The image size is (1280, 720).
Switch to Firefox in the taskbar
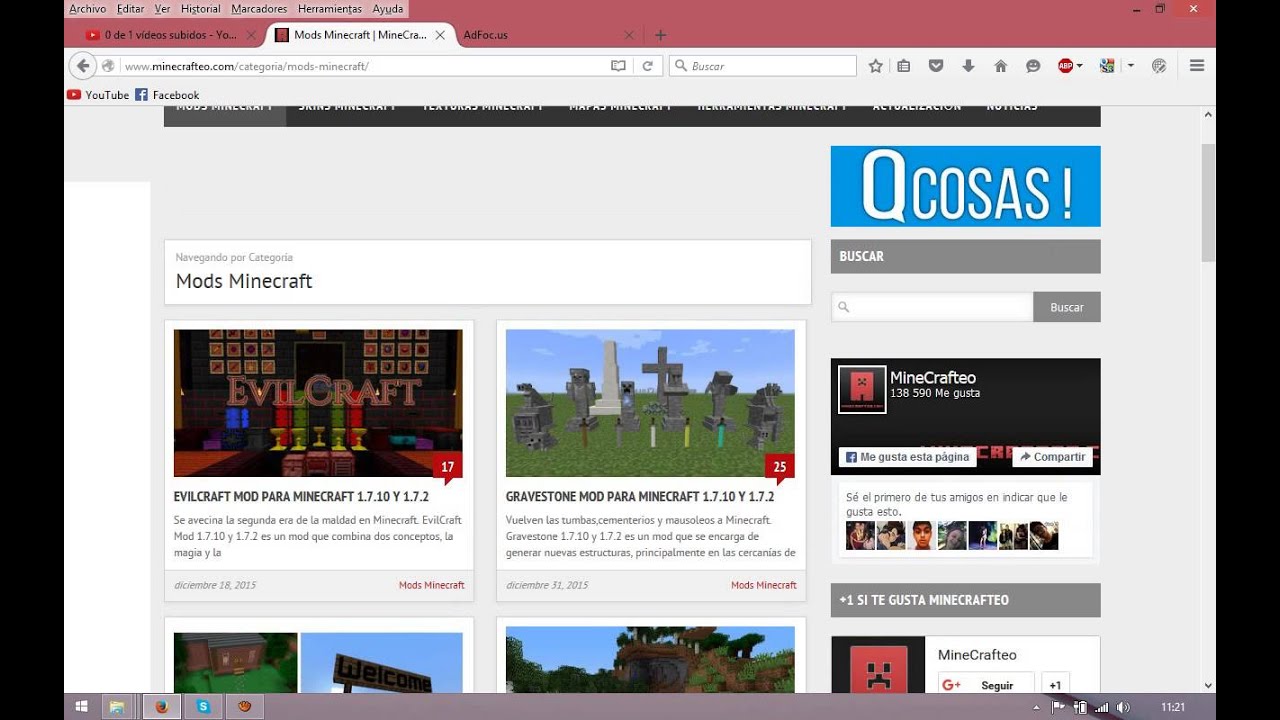tap(161, 706)
